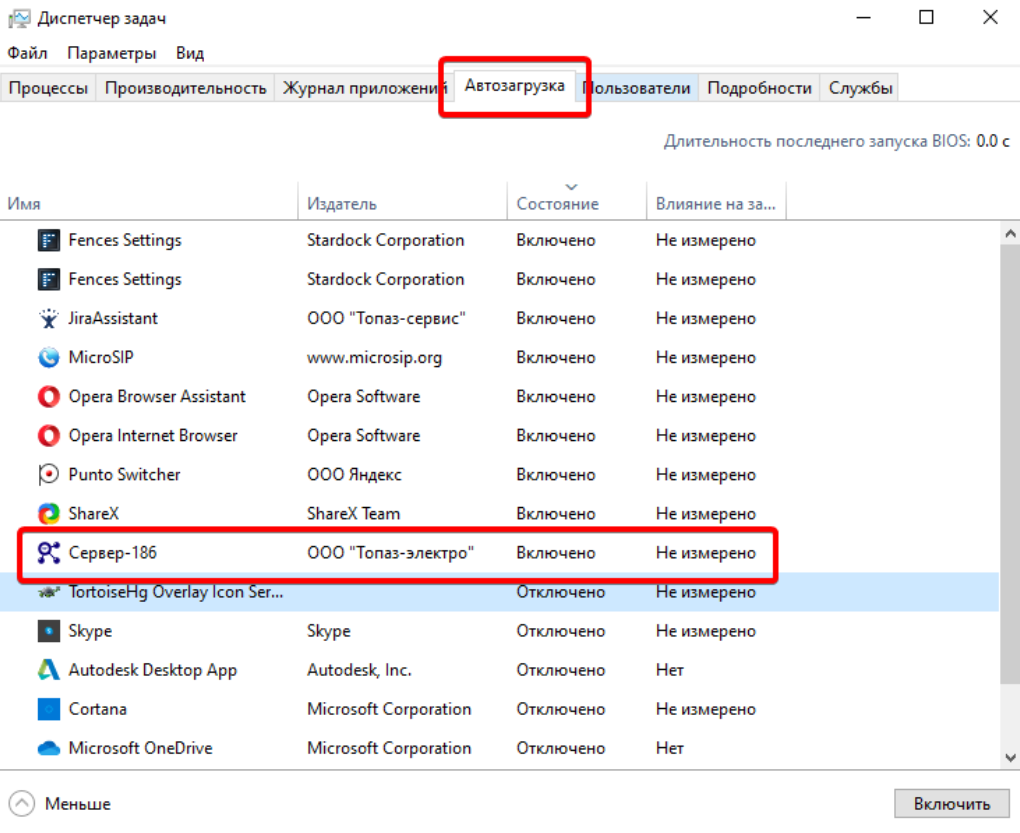This screenshot has height=833, width=1020.
Task: Click publisher ООО "Топаз-электро"
Action: click(390, 553)
